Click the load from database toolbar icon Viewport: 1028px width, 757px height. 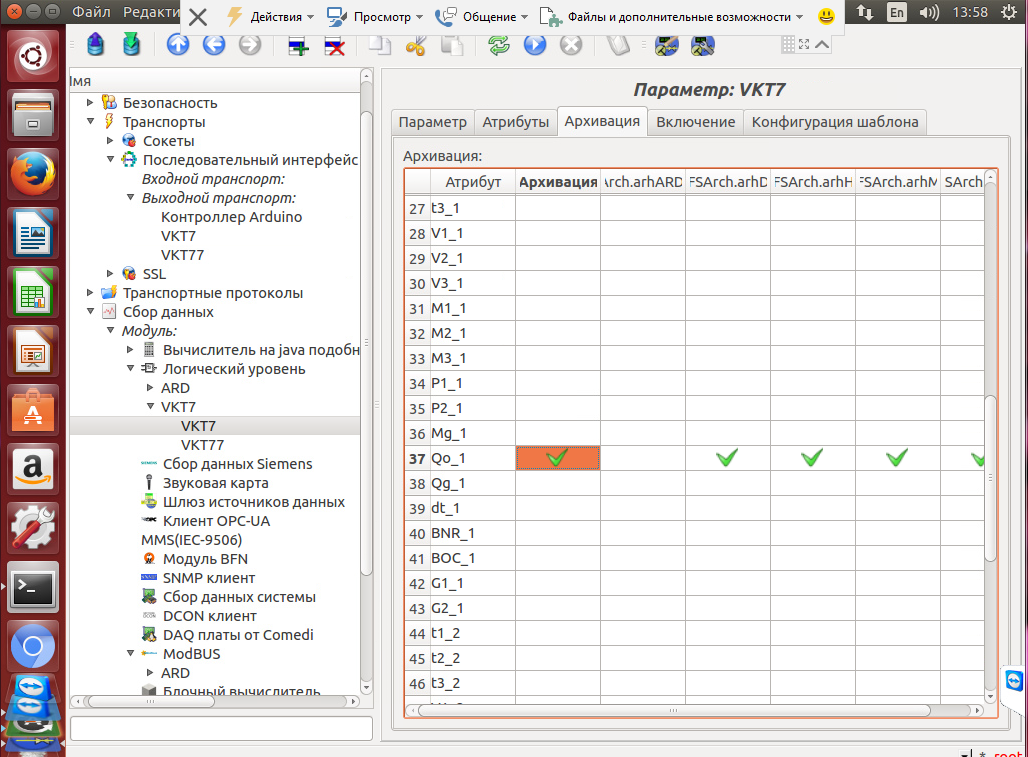click(x=96, y=45)
